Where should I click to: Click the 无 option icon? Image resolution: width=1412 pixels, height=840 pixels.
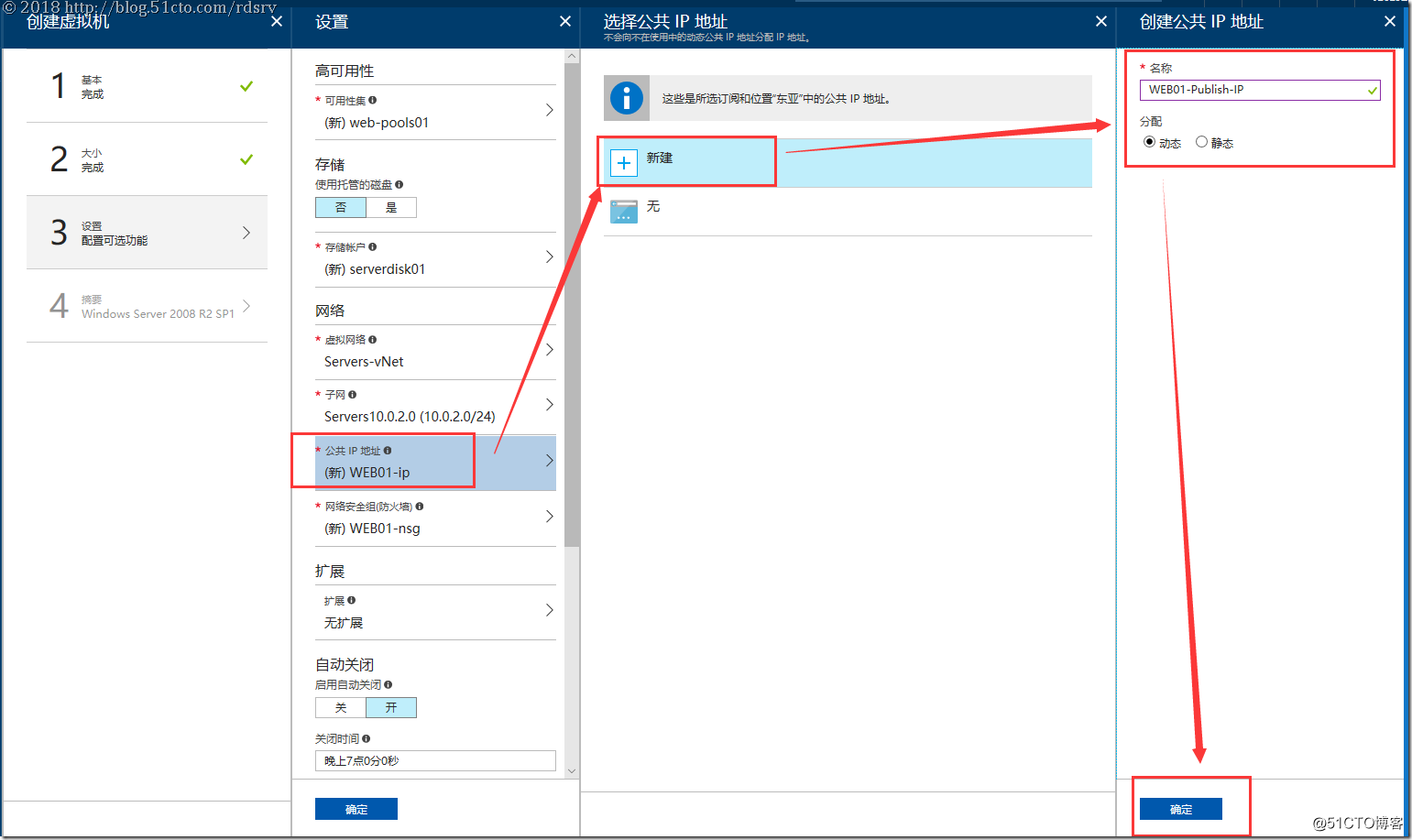click(x=624, y=212)
